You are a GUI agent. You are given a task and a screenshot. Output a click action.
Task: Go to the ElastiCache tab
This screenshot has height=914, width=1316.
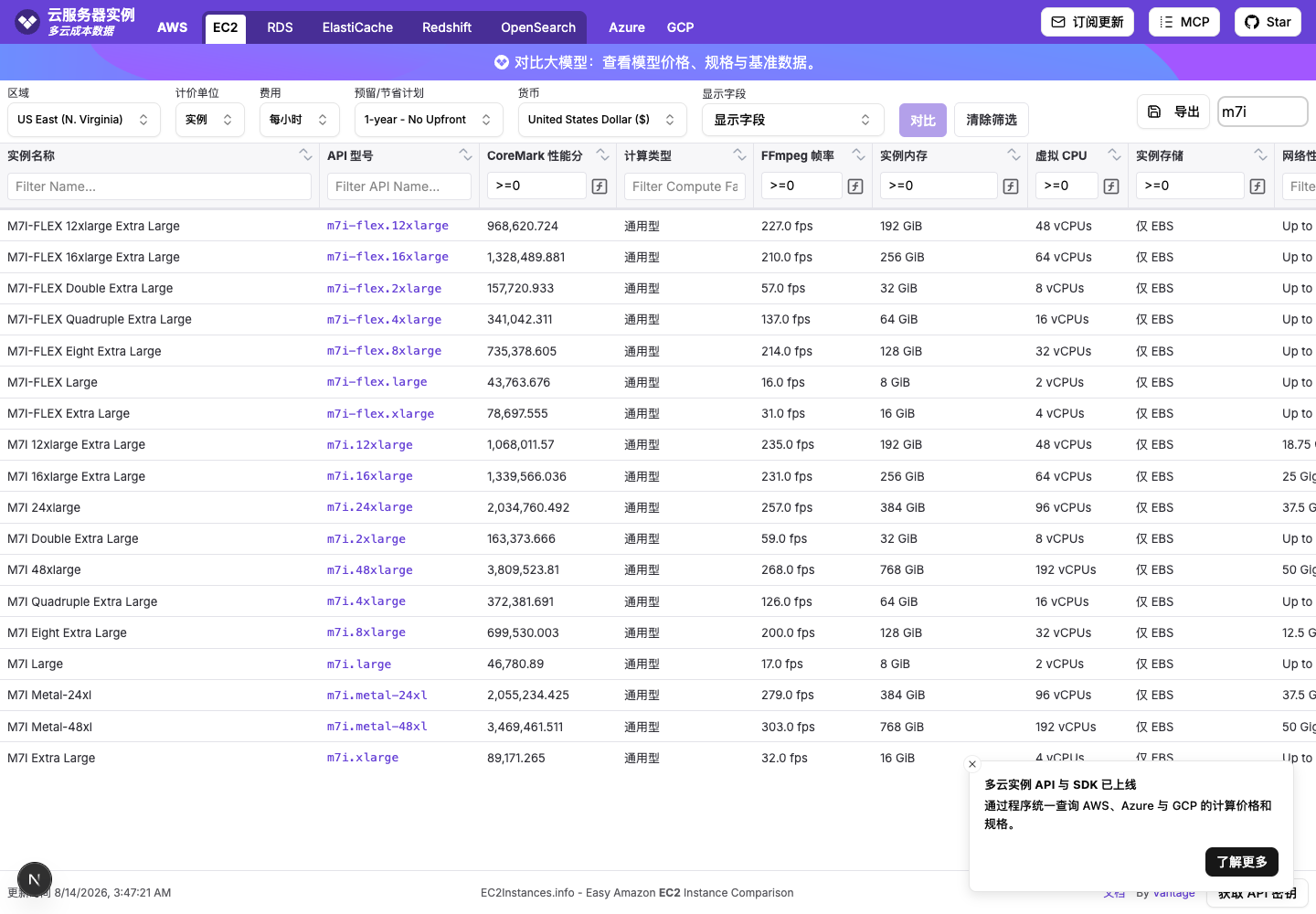[x=357, y=27]
